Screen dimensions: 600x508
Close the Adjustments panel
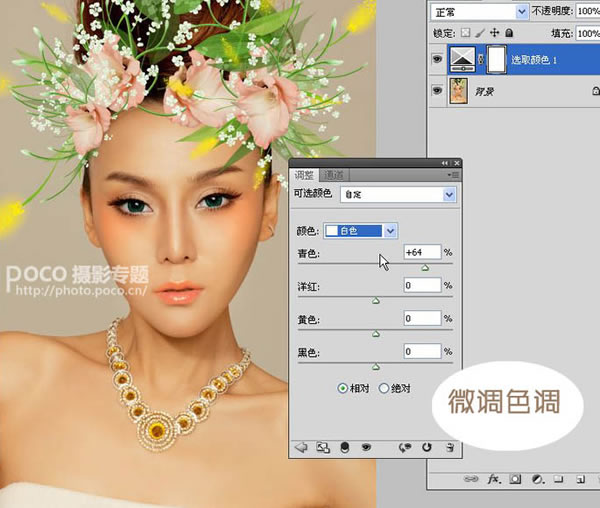457,163
